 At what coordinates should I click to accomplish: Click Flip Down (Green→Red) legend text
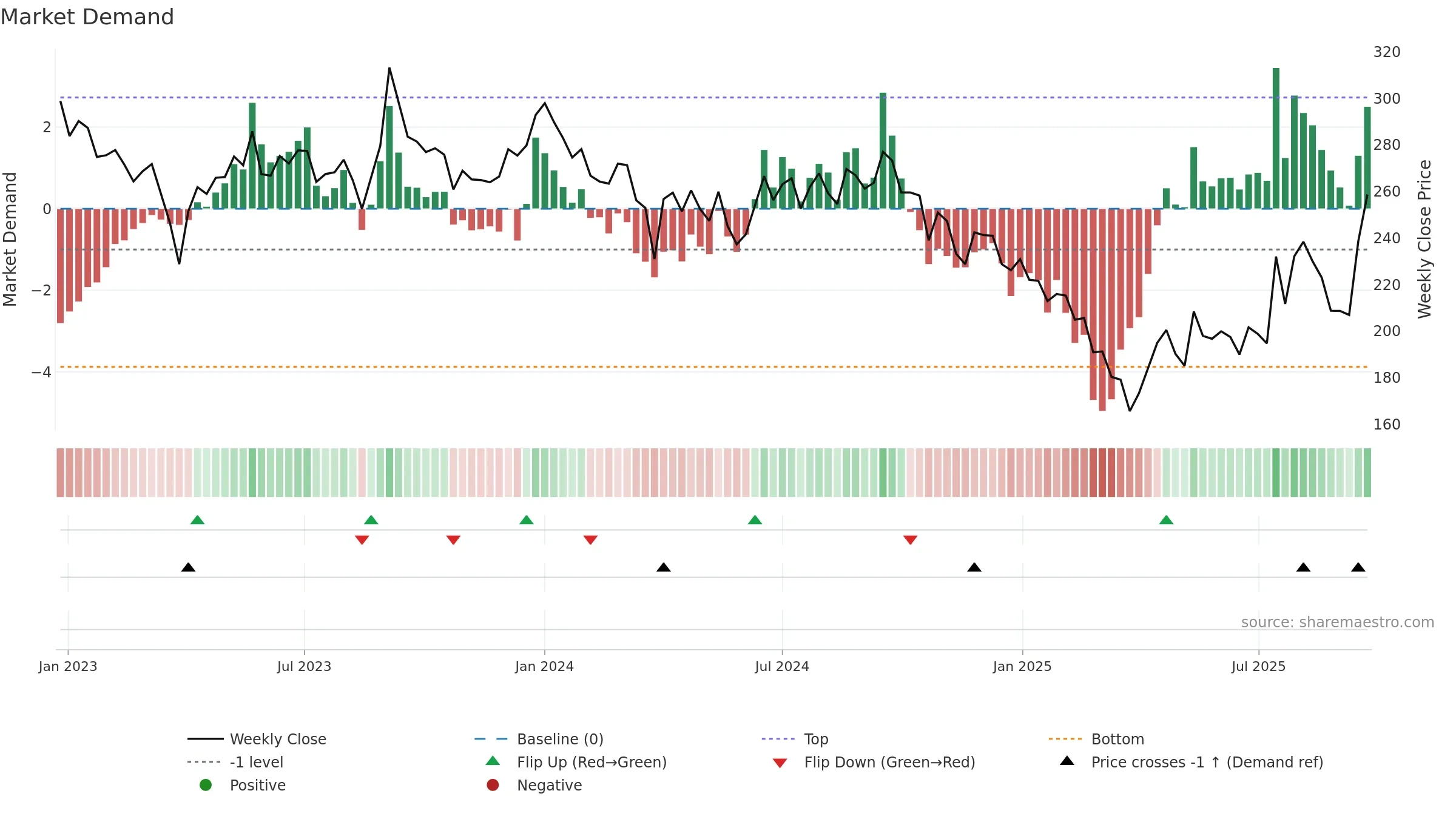pyautogui.click(x=889, y=762)
